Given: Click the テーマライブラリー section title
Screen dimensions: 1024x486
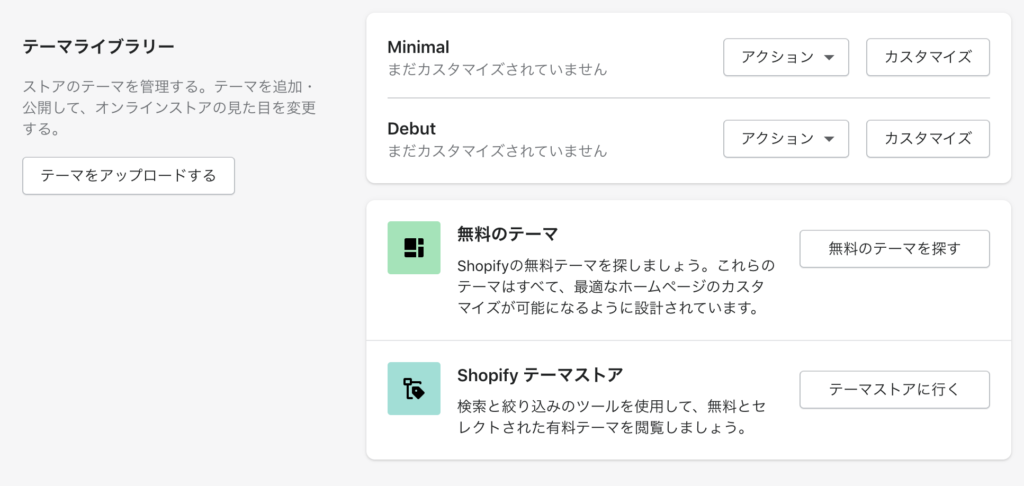Looking at the screenshot, I should (x=99, y=47).
